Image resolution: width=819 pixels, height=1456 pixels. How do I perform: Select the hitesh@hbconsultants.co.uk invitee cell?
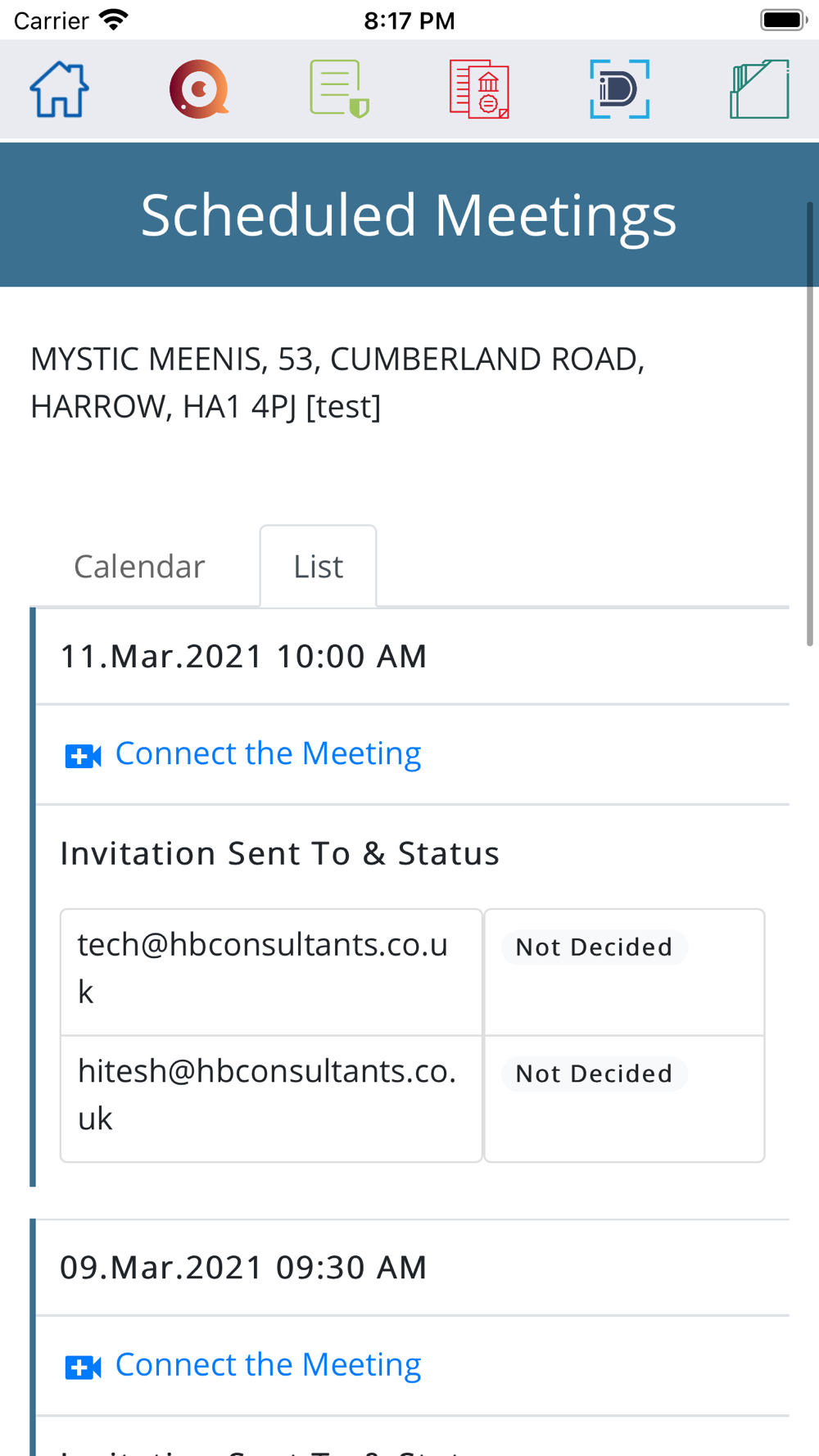[x=270, y=1096]
